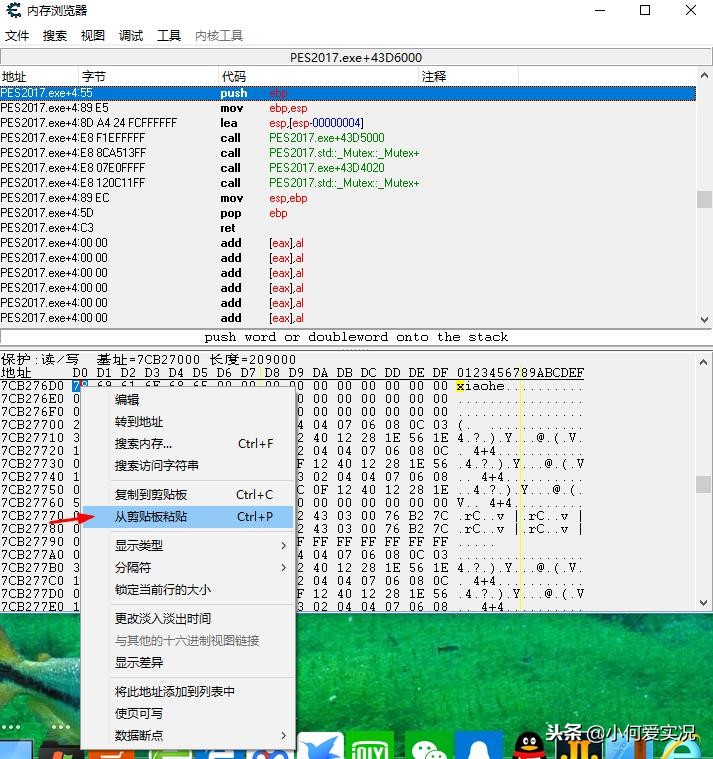Click the 字节 column header
Image resolution: width=713 pixels, height=759 pixels.
click(x=94, y=77)
